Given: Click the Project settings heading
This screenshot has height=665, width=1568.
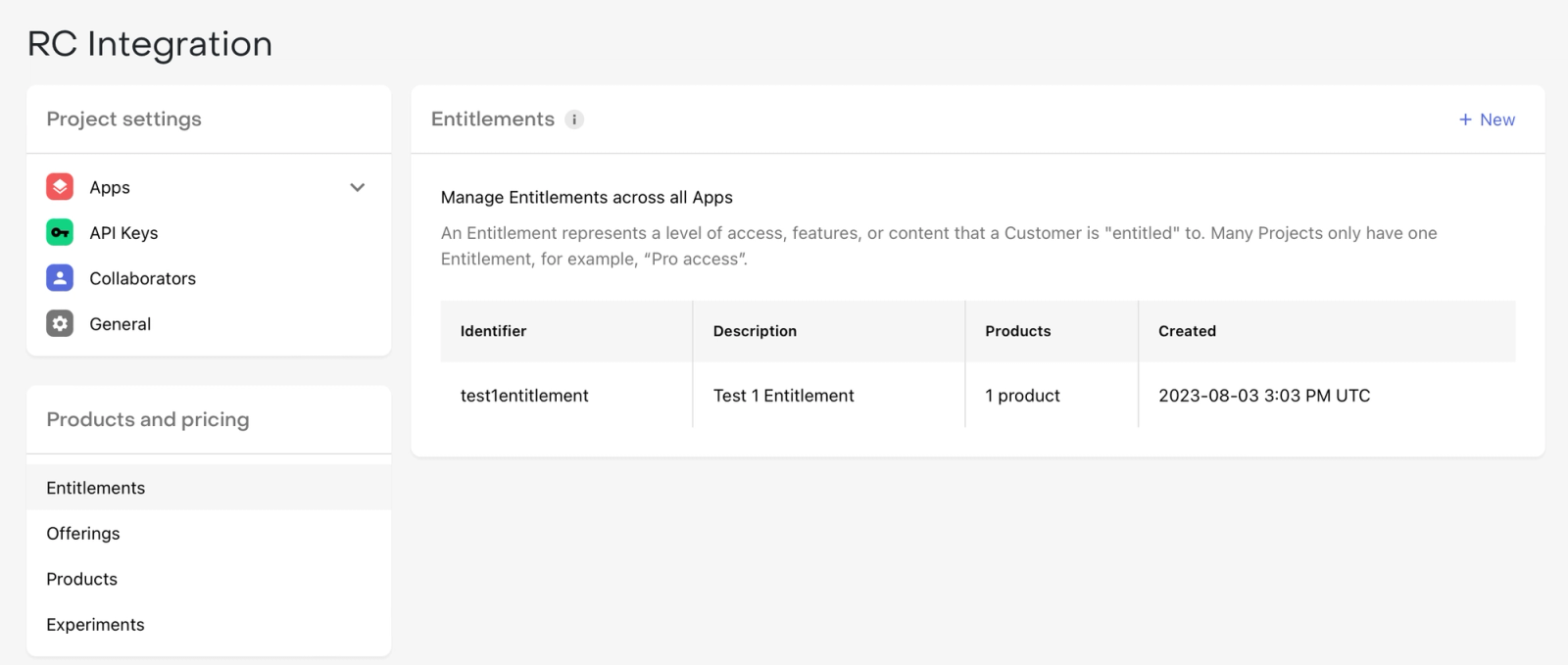Looking at the screenshot, I should coord(123,119).
